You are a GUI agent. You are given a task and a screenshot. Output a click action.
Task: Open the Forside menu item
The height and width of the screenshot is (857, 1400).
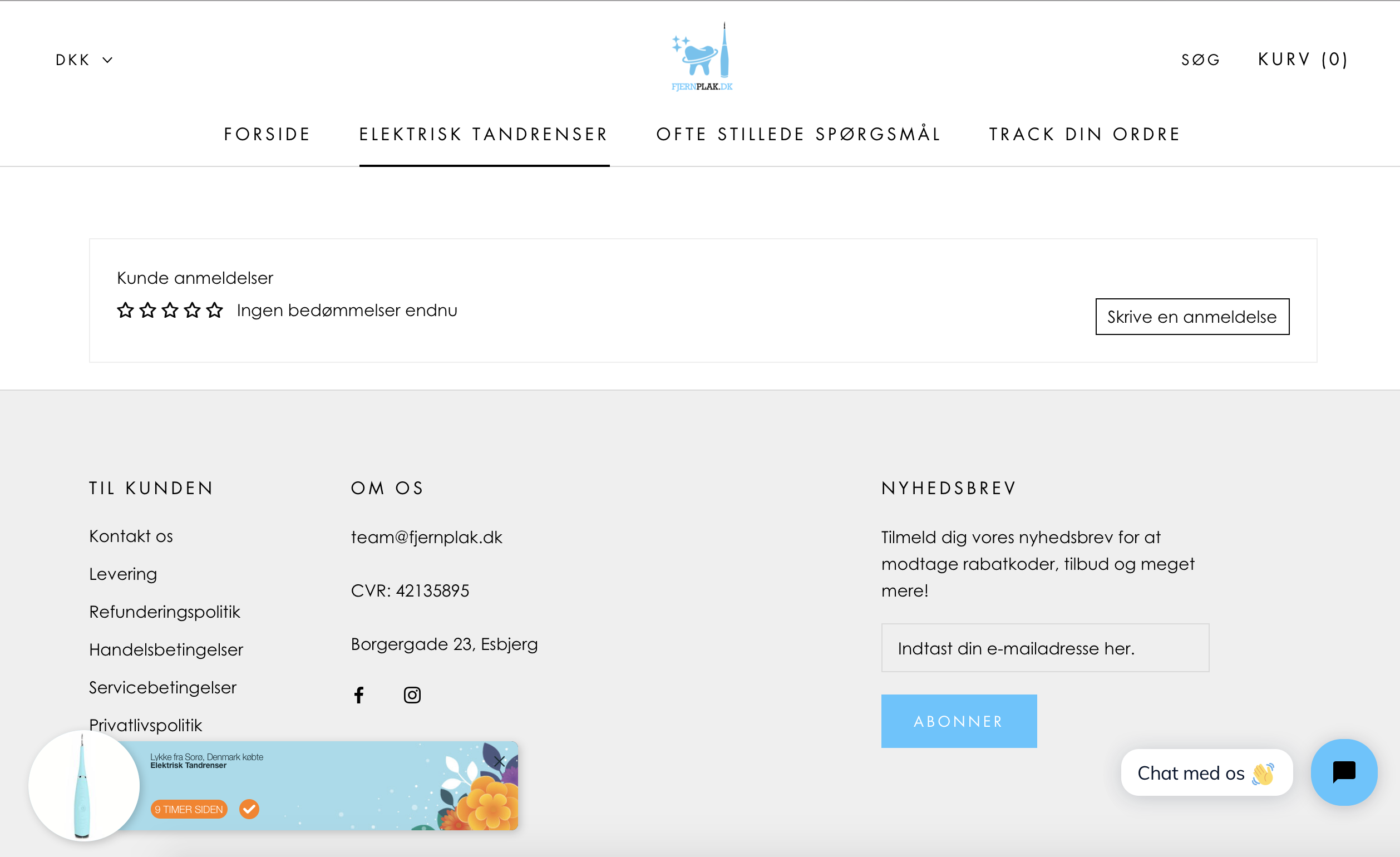267,134
